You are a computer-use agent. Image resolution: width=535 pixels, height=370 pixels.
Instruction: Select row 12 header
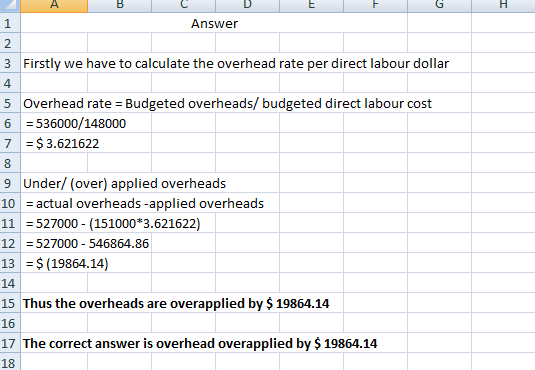tap(10, 243)
